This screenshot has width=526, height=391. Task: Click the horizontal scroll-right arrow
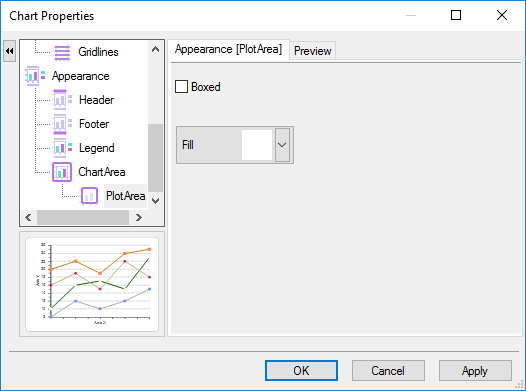(x=139, y=218)
